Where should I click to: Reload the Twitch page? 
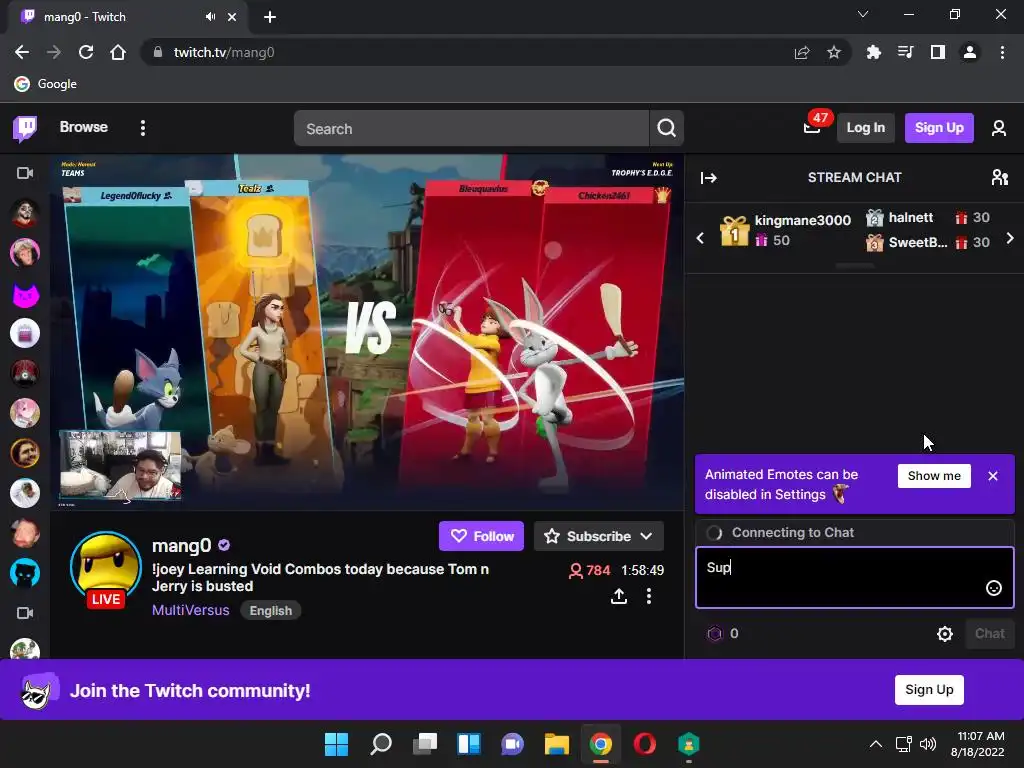(x=86, y=52)
